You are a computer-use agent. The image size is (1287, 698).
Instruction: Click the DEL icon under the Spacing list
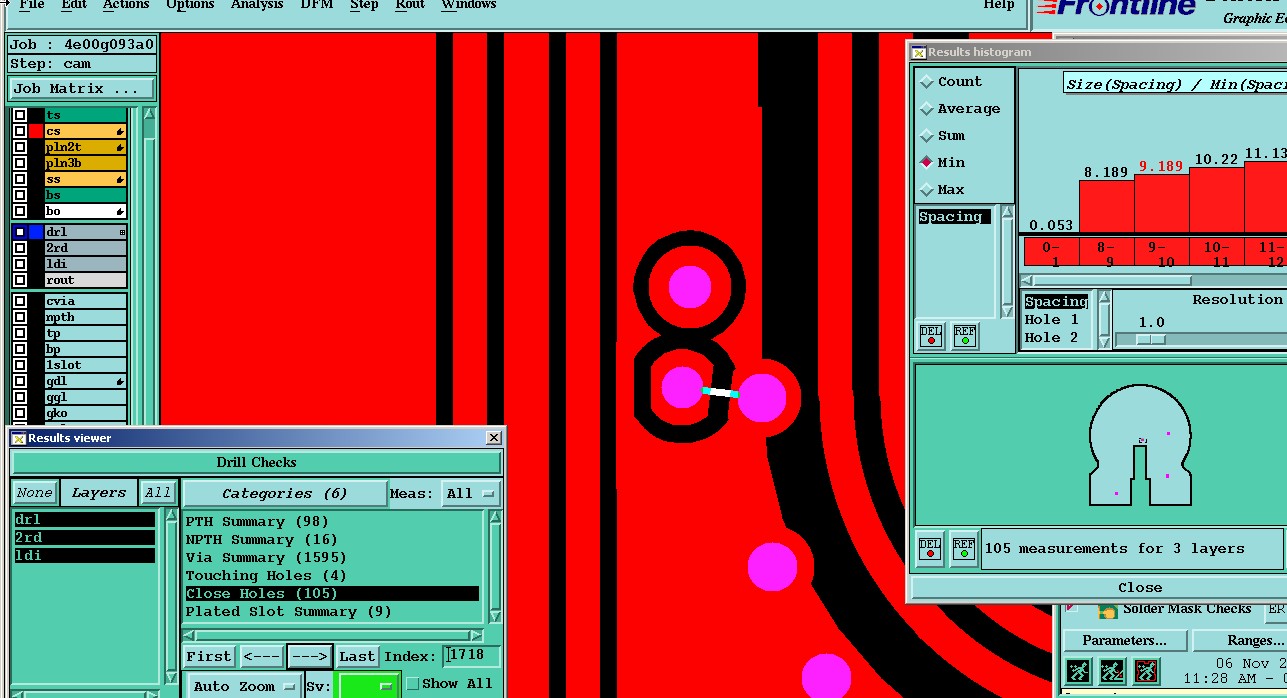(x=930, y=336)
